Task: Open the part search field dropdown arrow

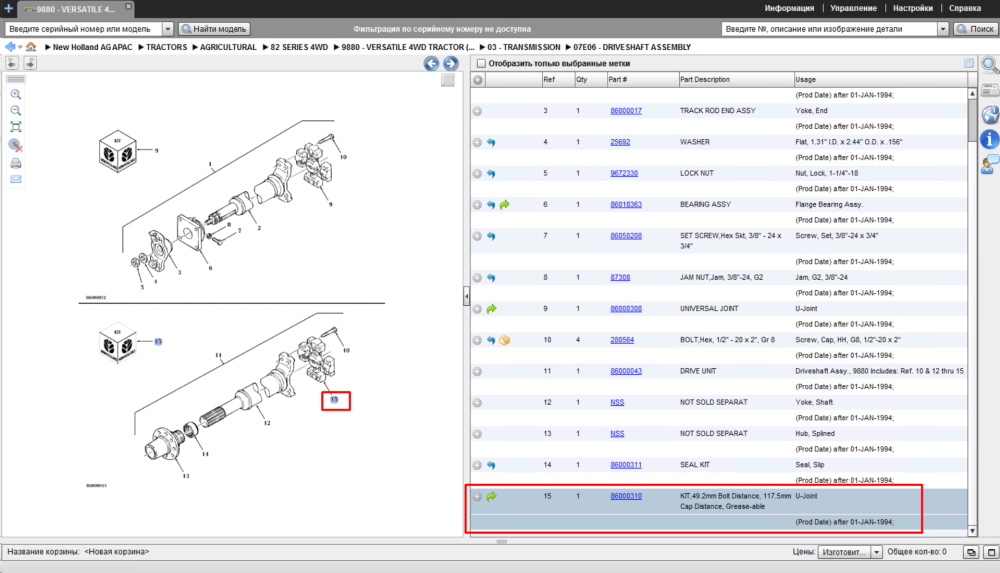Action: click(x=943, y=29)
